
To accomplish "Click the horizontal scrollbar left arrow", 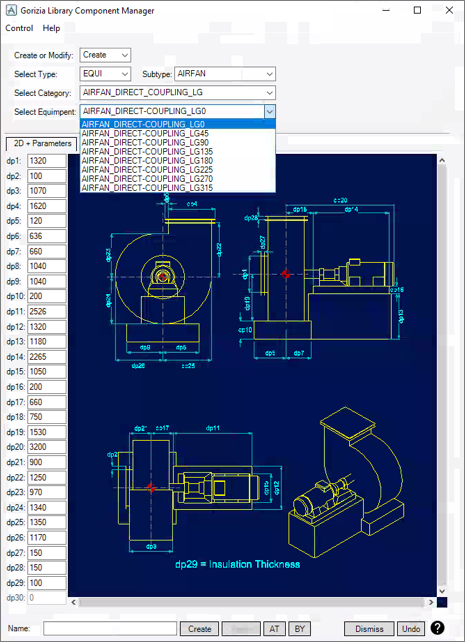I will [73, 602].
